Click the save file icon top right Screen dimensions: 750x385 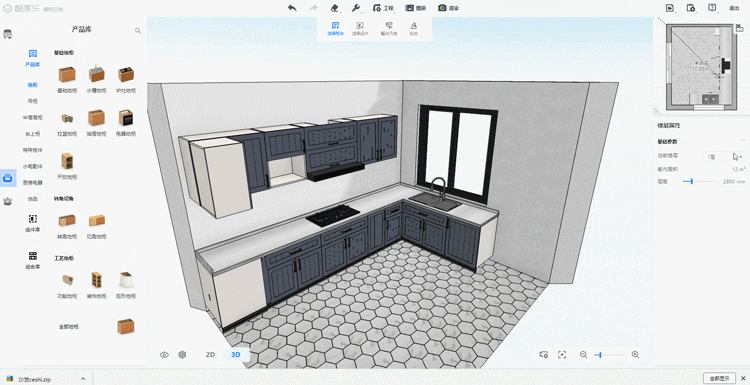pos(670,8)
